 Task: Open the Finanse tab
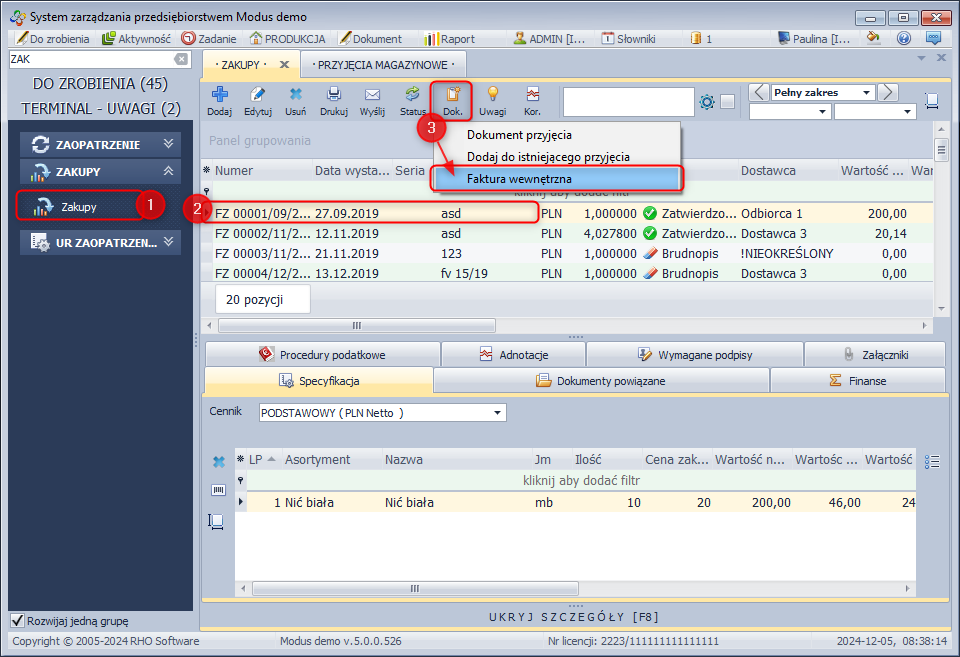click(857, 380)
